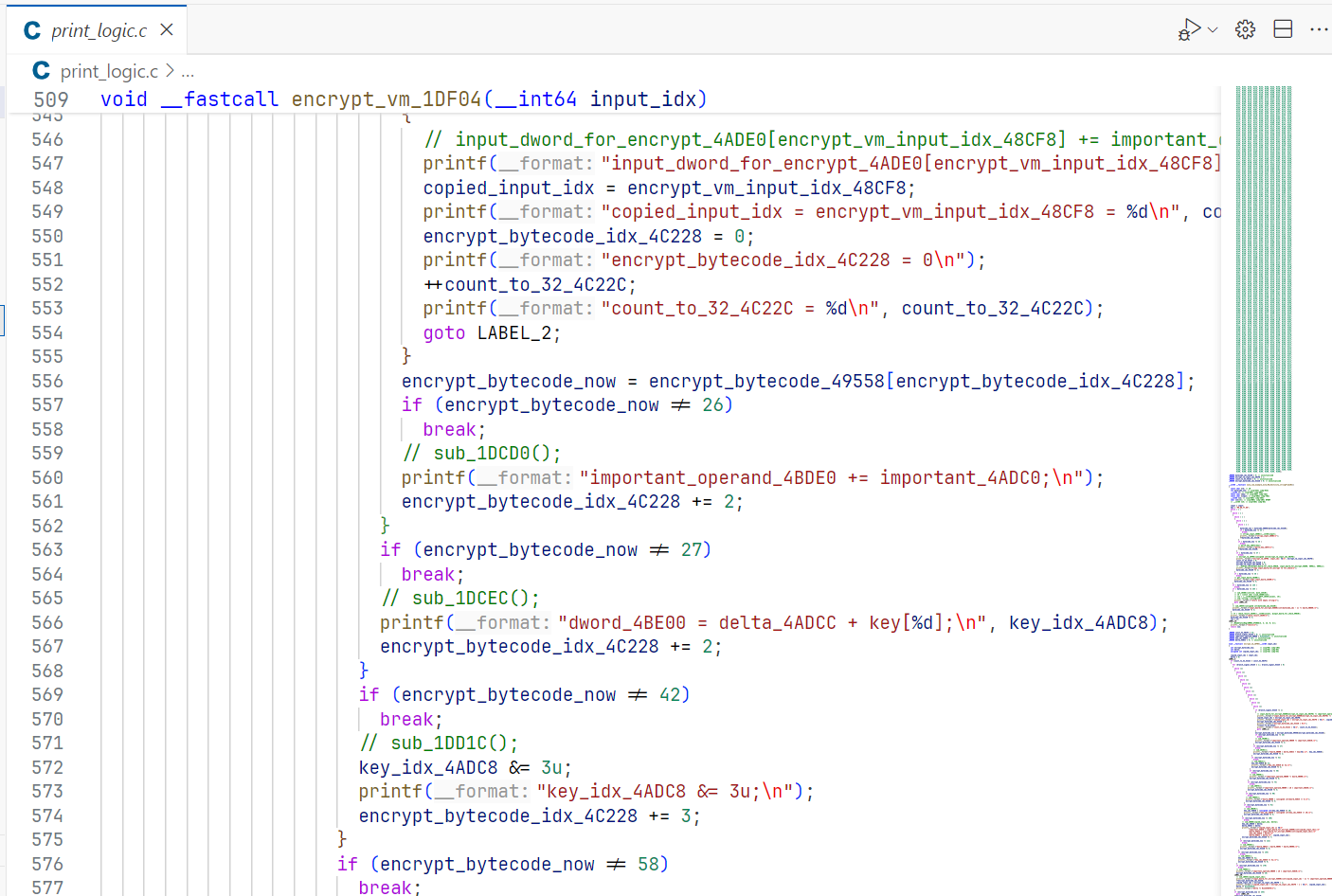
Task: Click the goto LABEL_2 statement
Action: 491,332
